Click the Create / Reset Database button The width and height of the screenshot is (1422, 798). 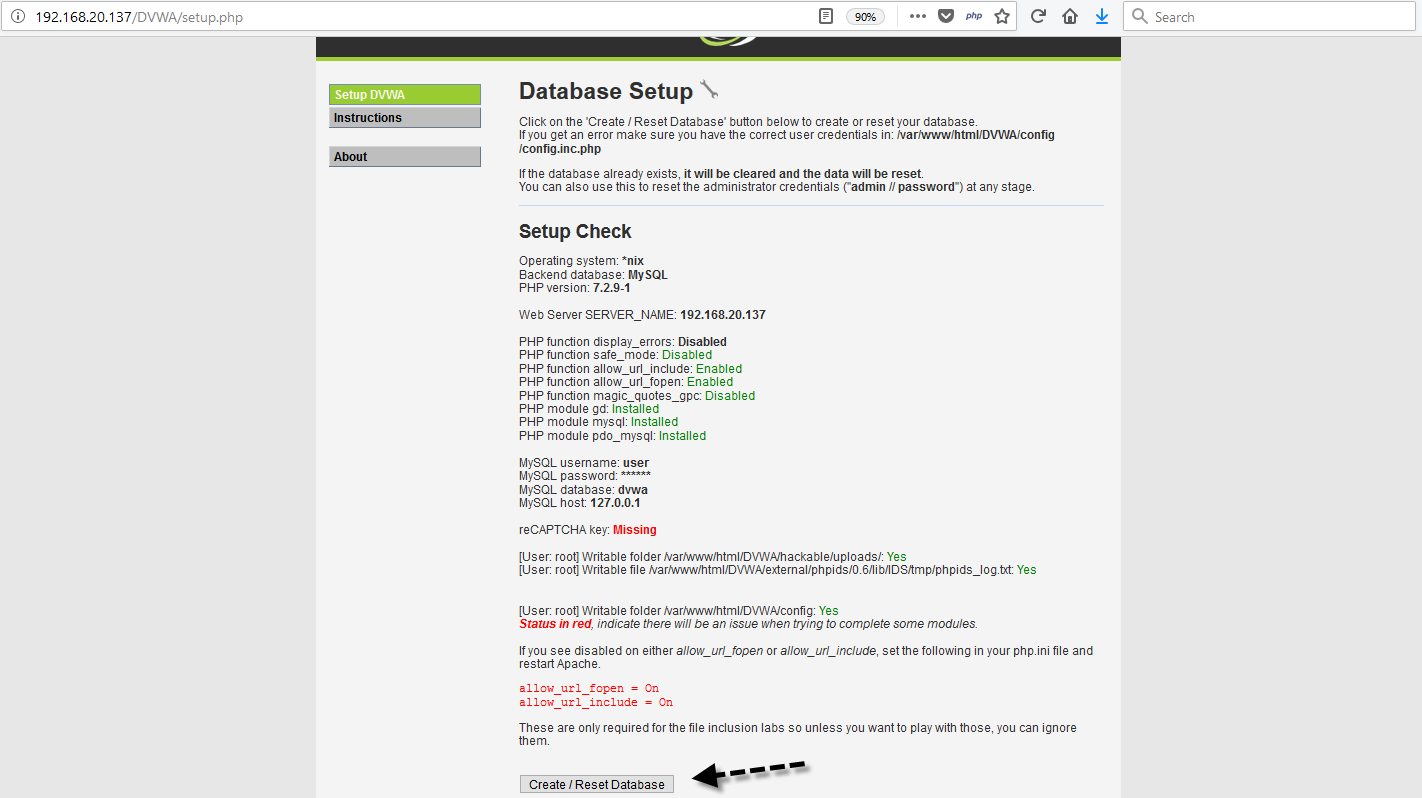pyautogui.click(x=597, y=784)
